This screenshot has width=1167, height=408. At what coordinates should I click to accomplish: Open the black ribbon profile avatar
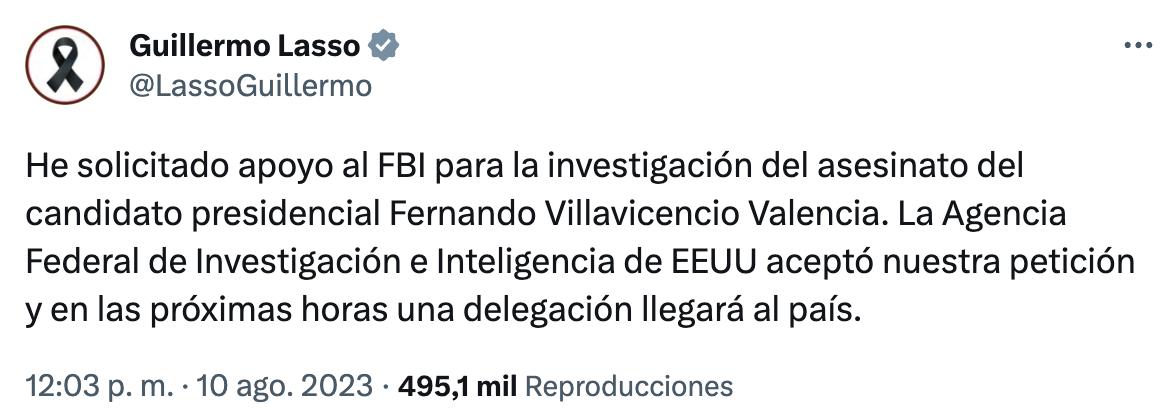(65, 65)
